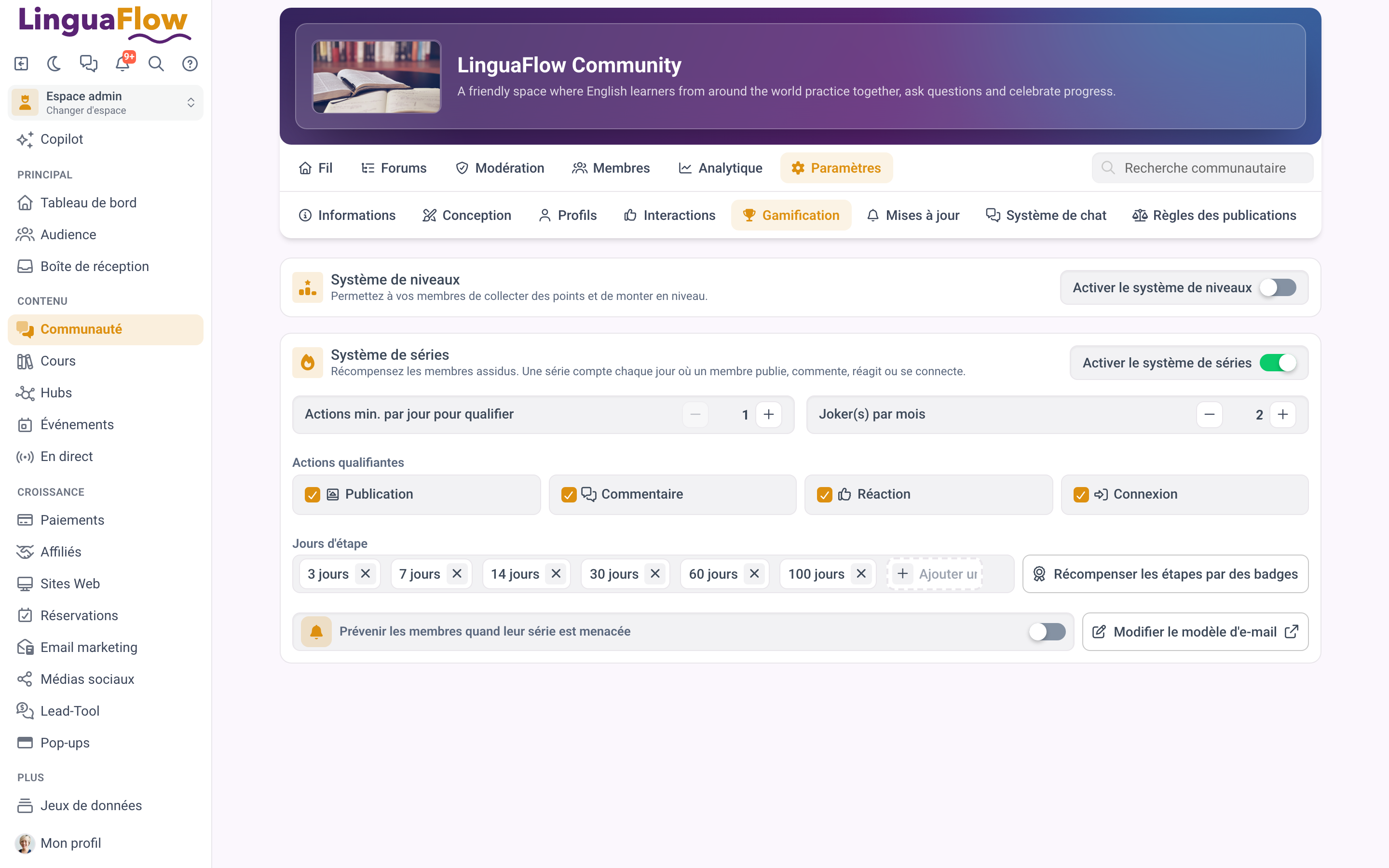Disable the système de séries toggle
This screenshot has width=1389, height=868.
click(1278, 363)
